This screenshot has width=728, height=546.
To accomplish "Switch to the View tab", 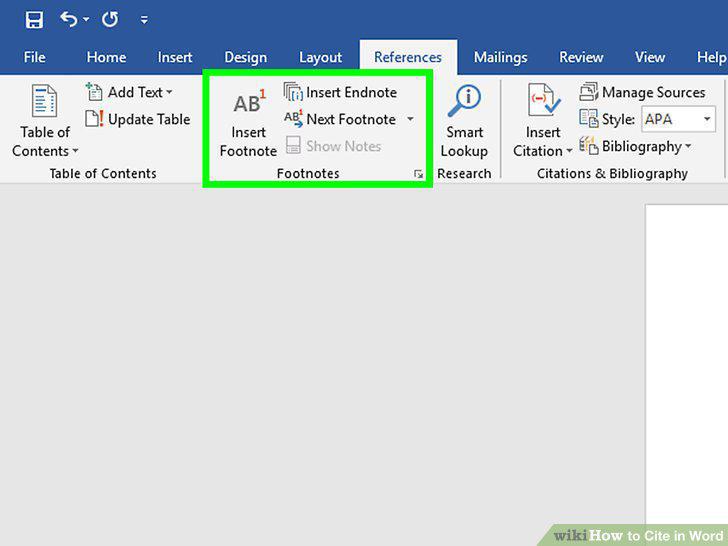I will click(x=650, y=57).
